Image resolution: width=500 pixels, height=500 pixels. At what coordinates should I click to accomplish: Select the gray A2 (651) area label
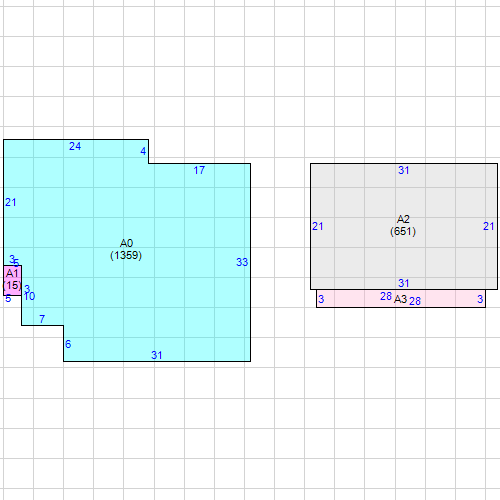(x=403, y=225)
